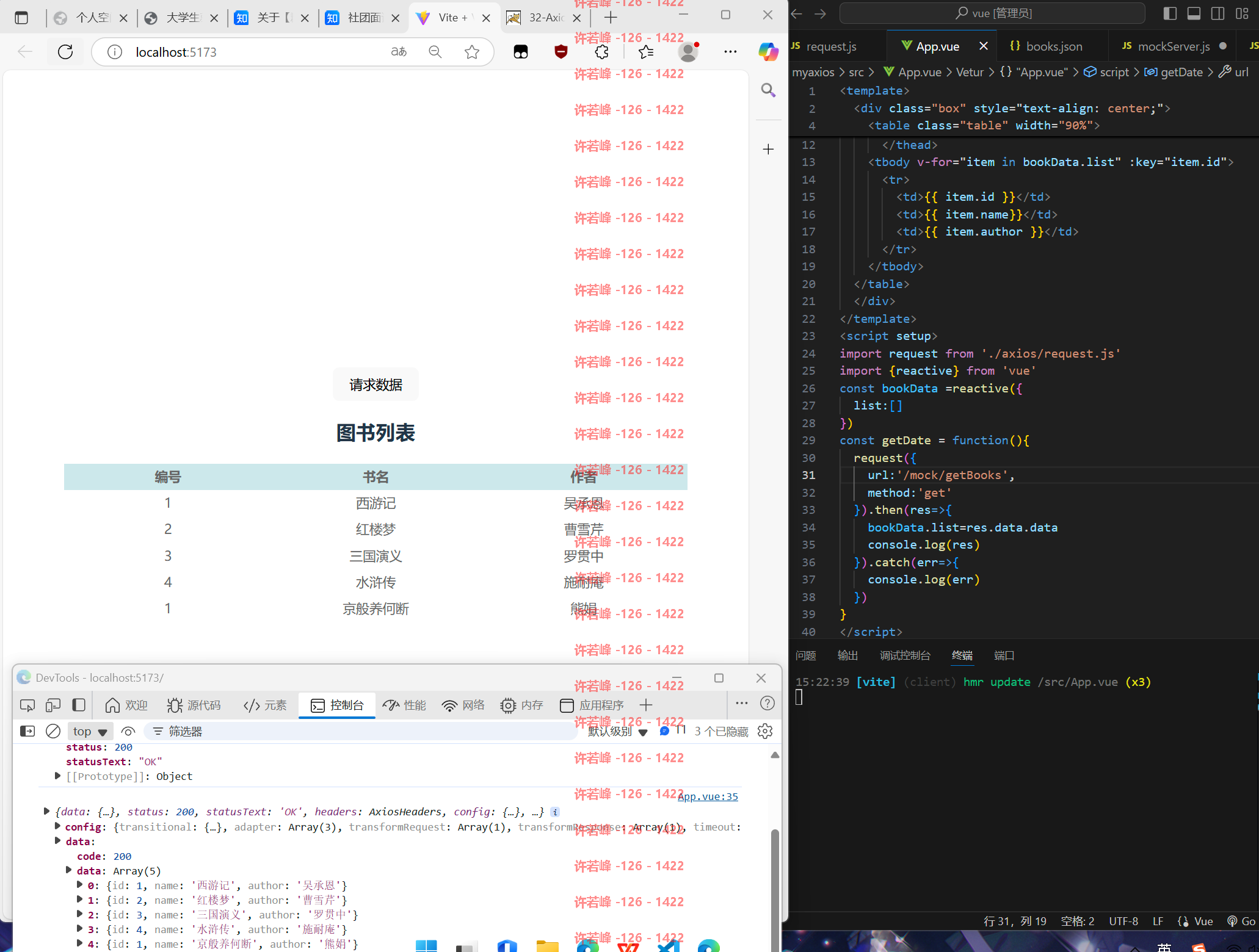Click the browser back arrow
This screenshot has width=1259, height=952.
25,52
